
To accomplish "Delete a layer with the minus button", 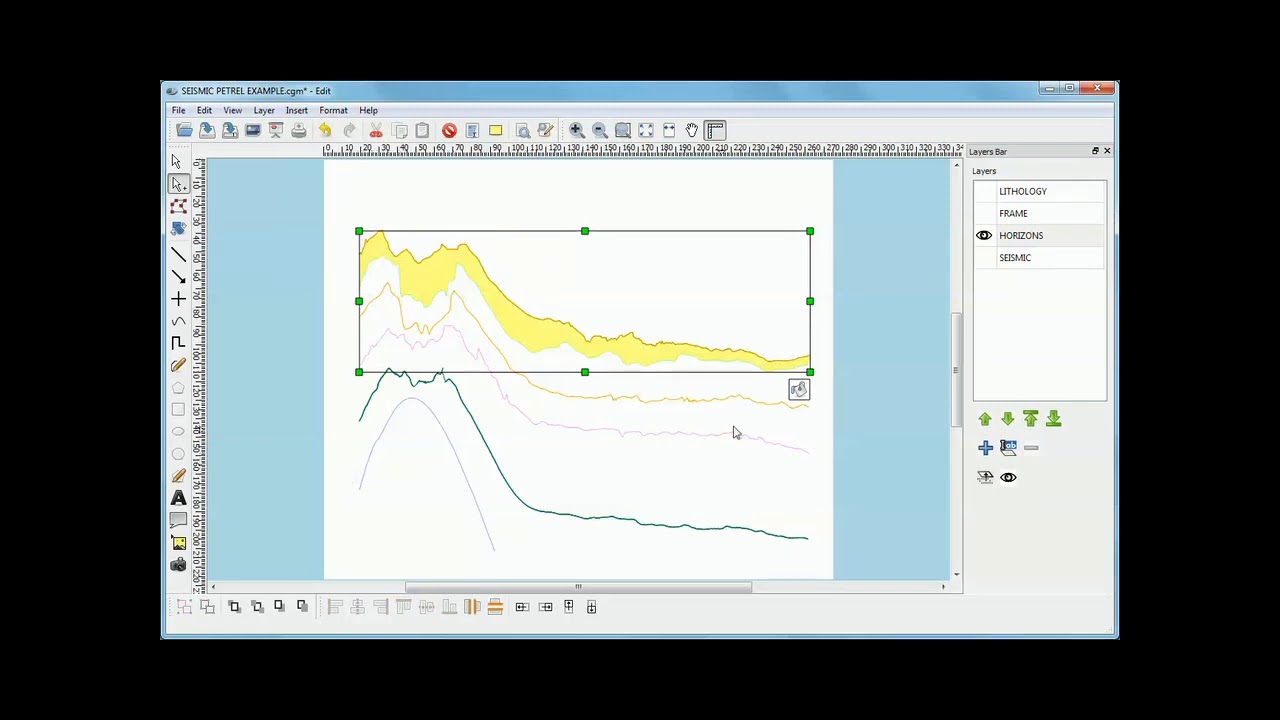I will pos(1031,447).
